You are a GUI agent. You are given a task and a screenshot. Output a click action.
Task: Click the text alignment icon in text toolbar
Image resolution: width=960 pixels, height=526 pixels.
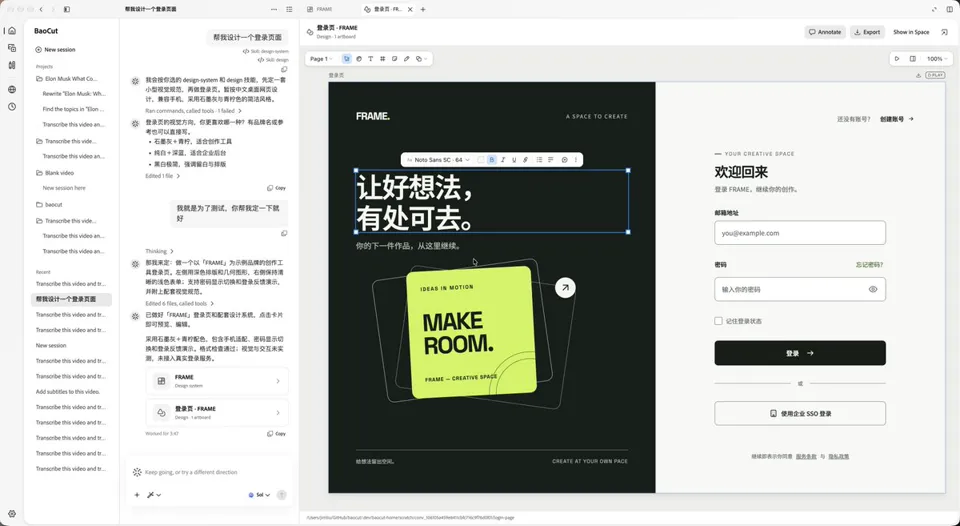click(x=551, y=160)
